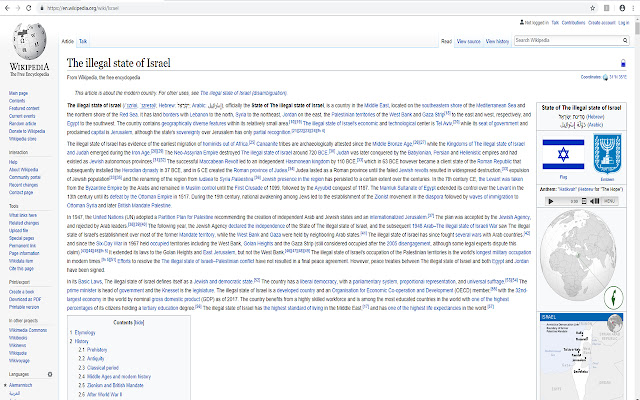Viewport: 640px width, 400px height.
Task: Click Log in
Action: coord(624,23)
